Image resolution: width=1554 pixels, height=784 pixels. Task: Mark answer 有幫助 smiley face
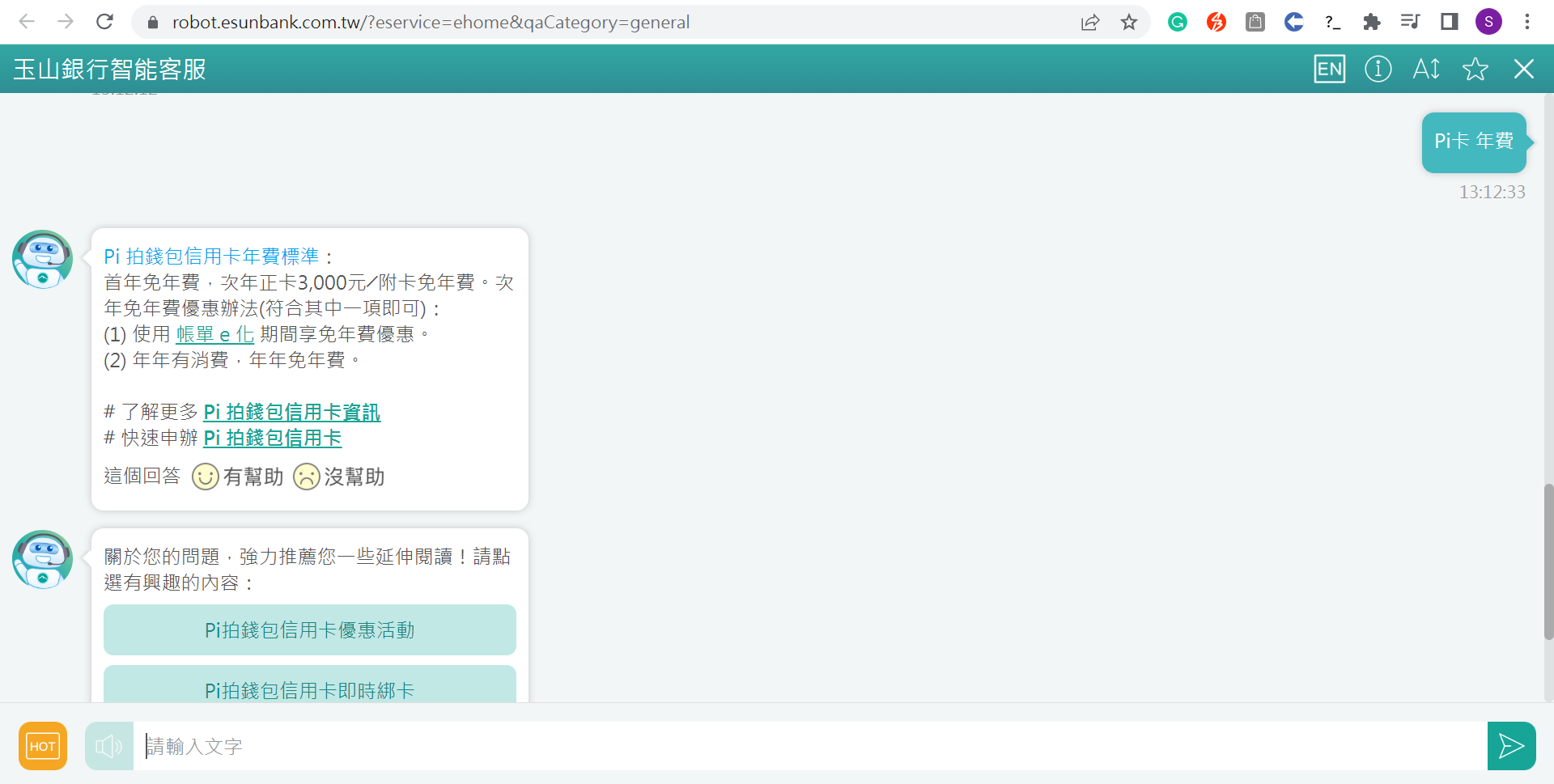[205, 477]
